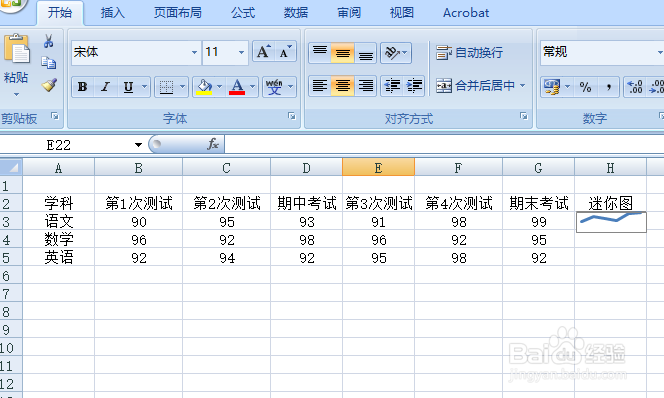This screenshot has width=664, height=398.
Task: Open the Name Box dropdown arrow
Action: tap(138, 145)
